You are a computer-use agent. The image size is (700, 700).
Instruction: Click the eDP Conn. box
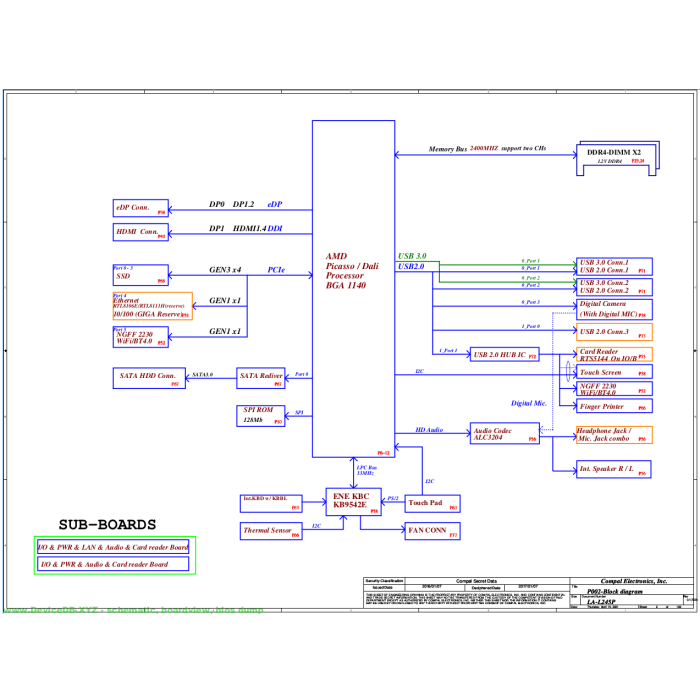141,208
